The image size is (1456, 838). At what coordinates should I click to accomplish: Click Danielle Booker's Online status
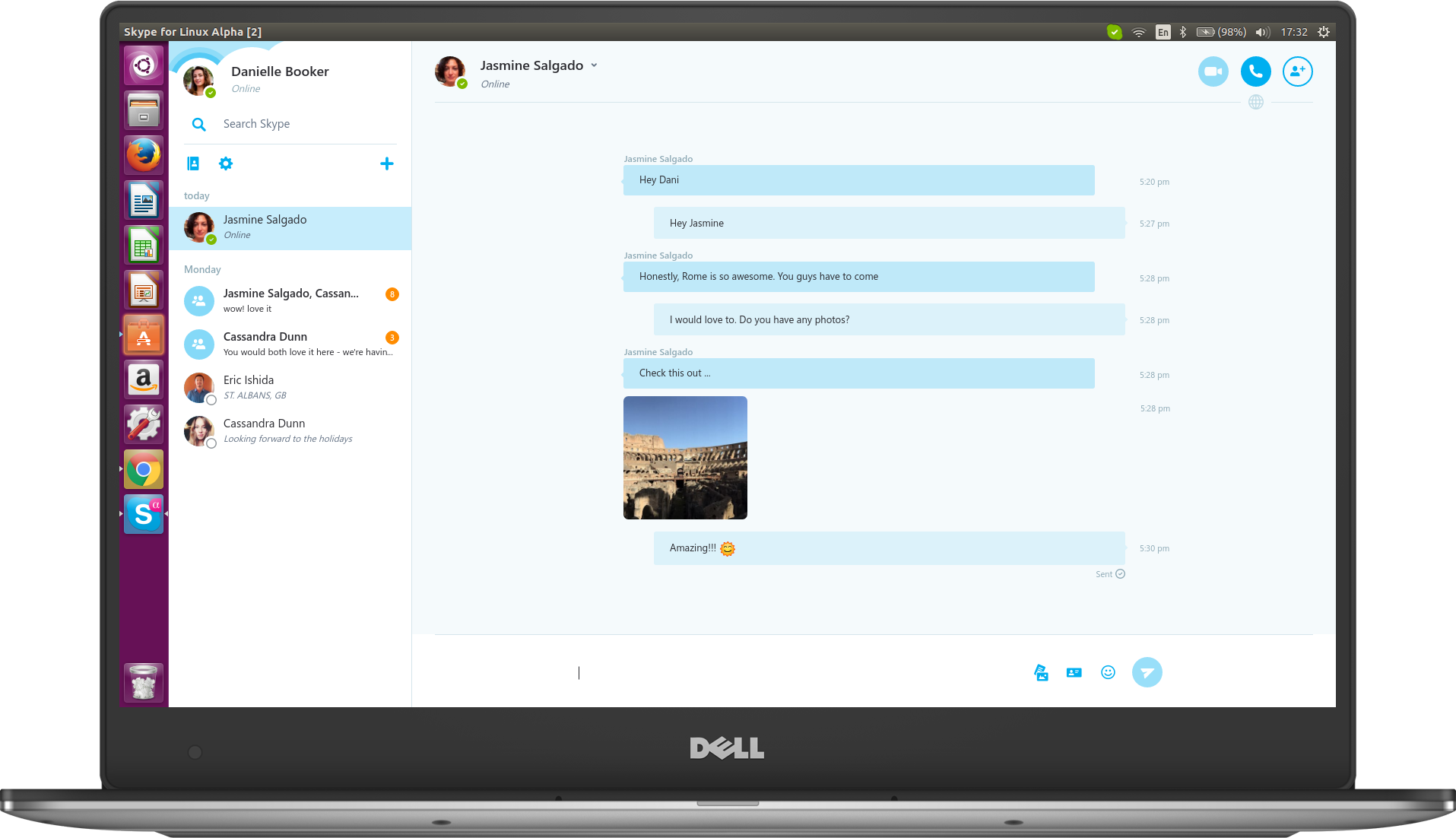pyautogui.click(x=246, y=89)
